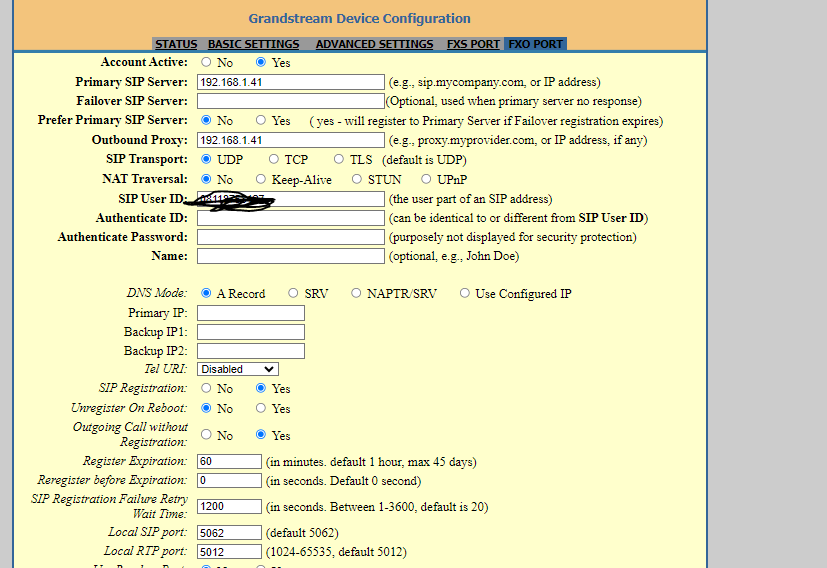Click the Local SIP port field
827x568 pixels.
pos(229,533)
